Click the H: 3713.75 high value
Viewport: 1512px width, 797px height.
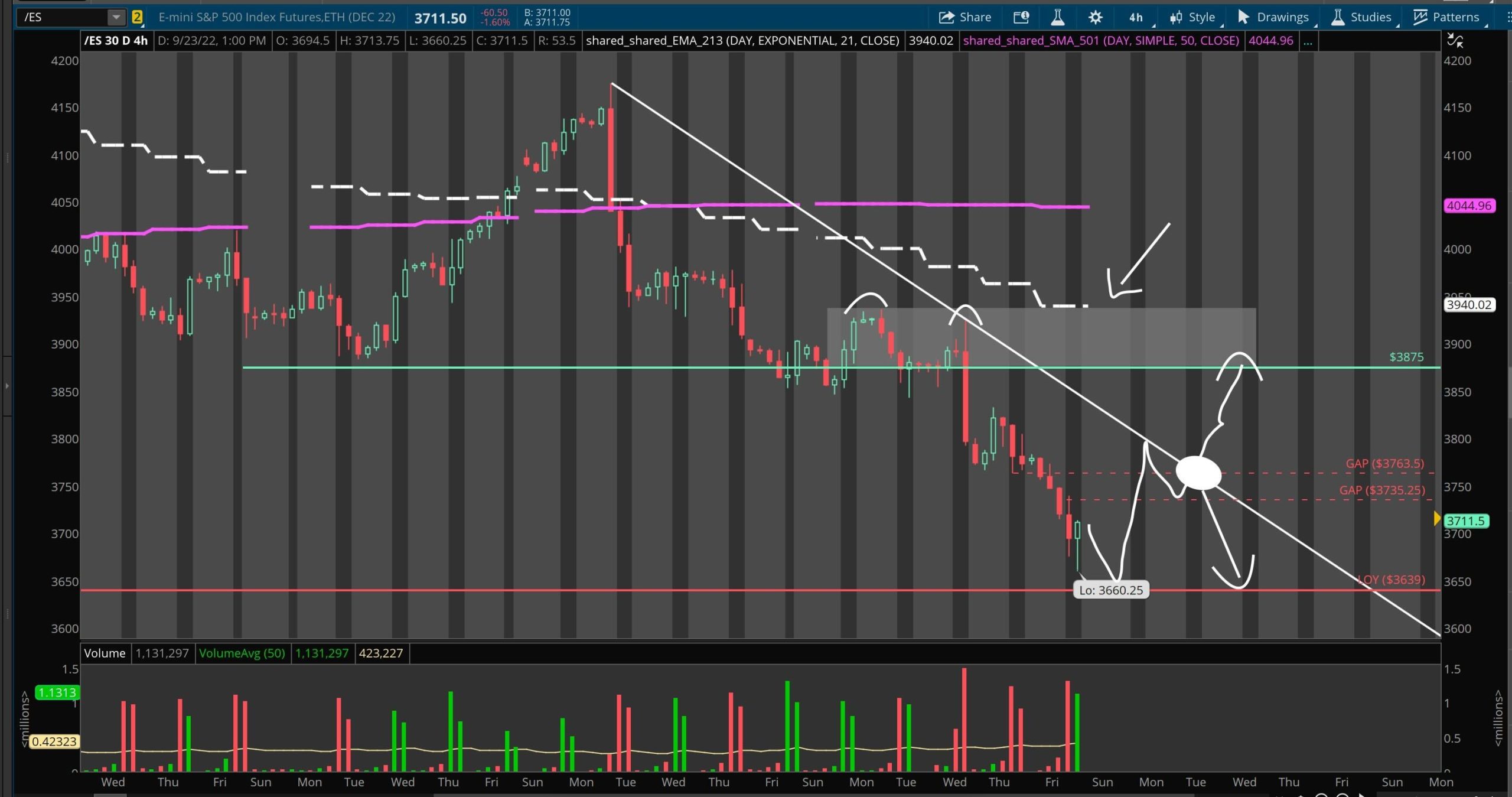(370, 41)
